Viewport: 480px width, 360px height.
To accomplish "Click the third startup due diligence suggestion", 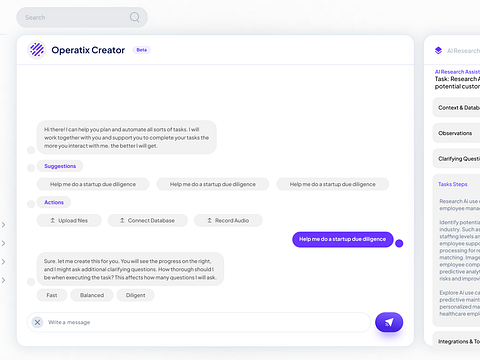I will [x=332, y=184].
